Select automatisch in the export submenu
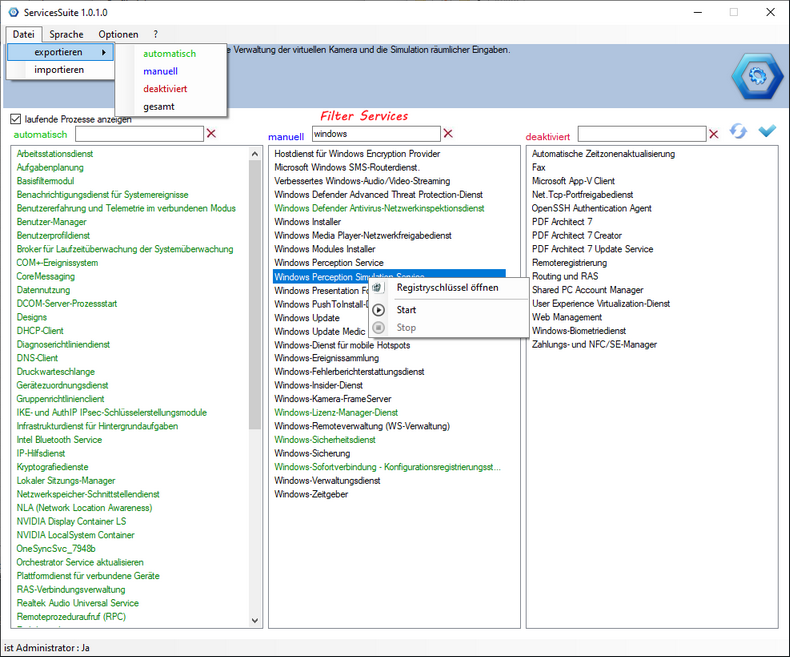This screenshot has height=657, width=790. click(x=169, y=53)
